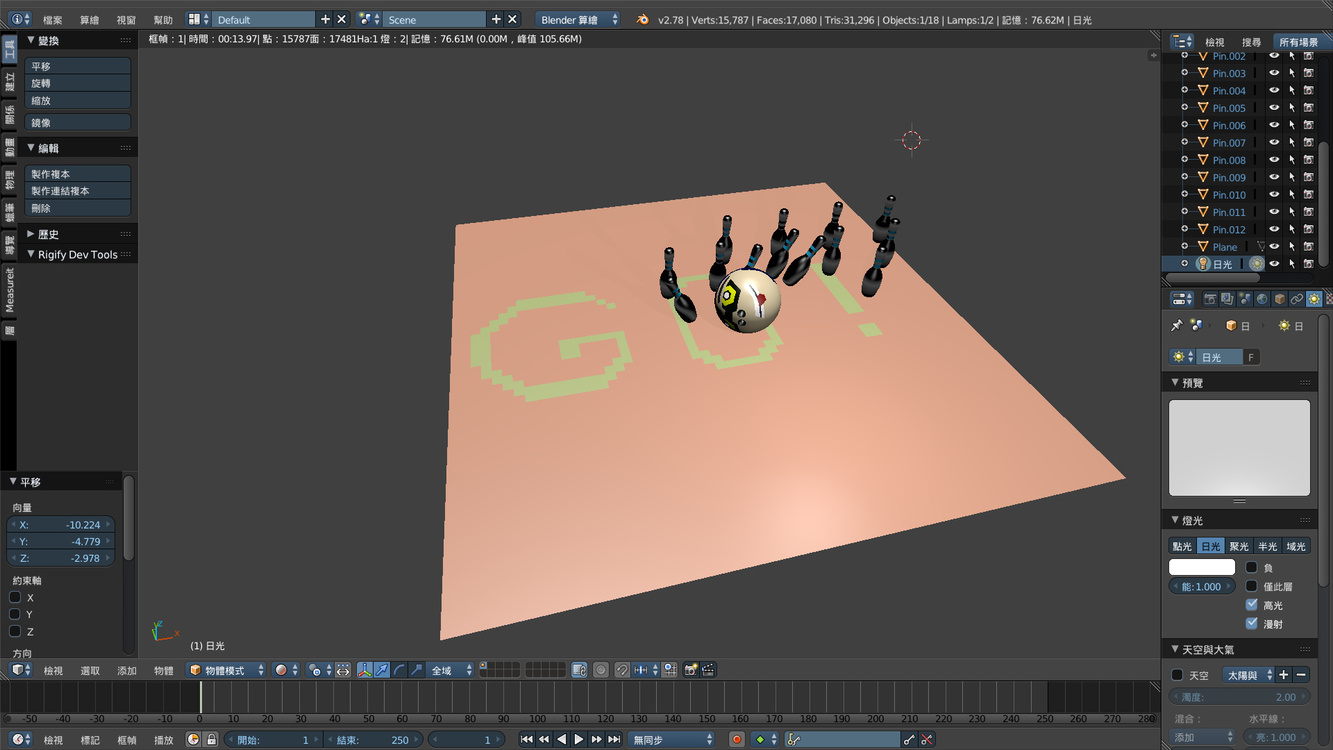
Task: Collapse the 天空與大氣 panel
Action: pos(1175,650)
